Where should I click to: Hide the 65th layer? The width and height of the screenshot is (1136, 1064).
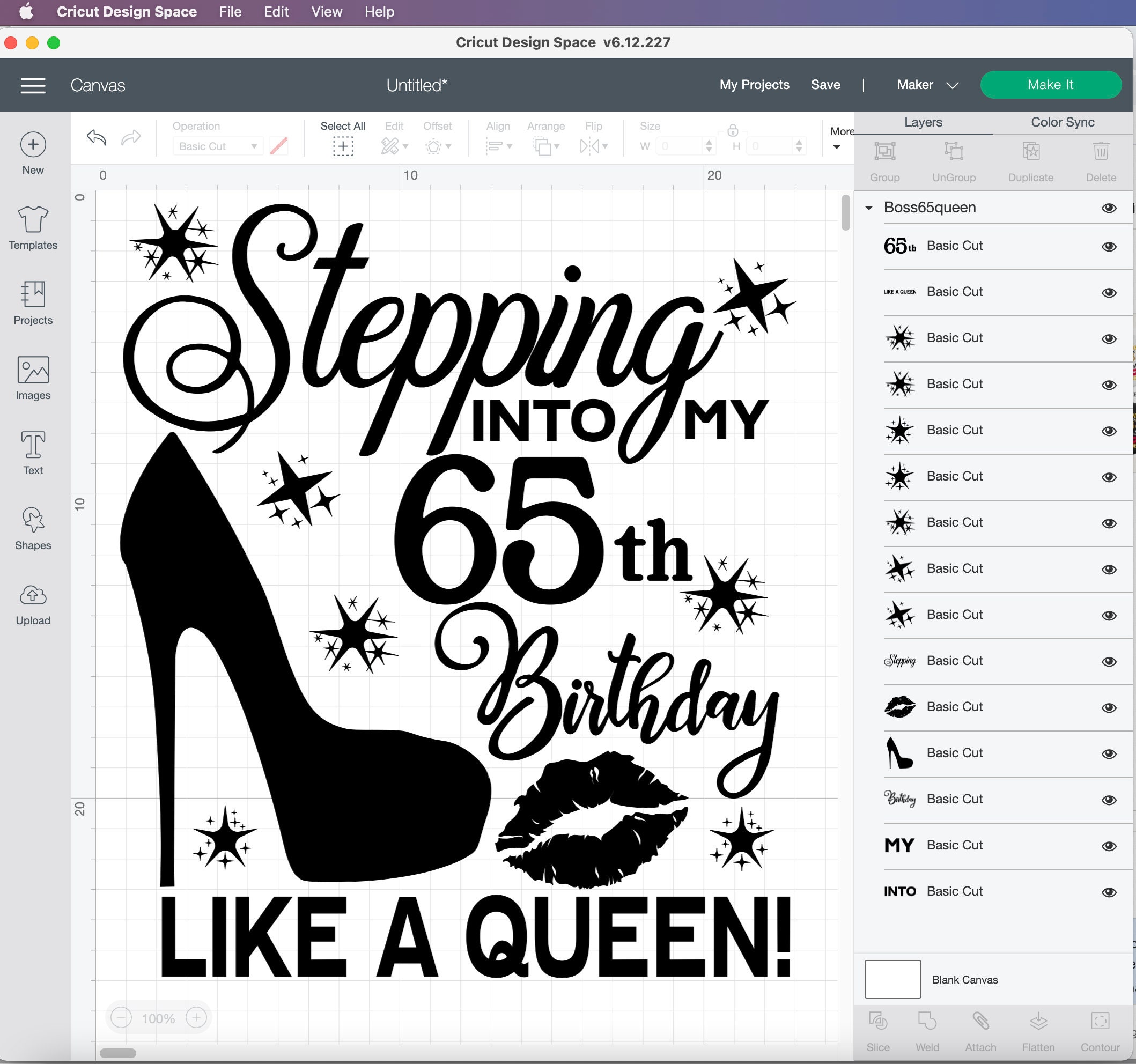pyautogui.click(x=1109, y=247)
